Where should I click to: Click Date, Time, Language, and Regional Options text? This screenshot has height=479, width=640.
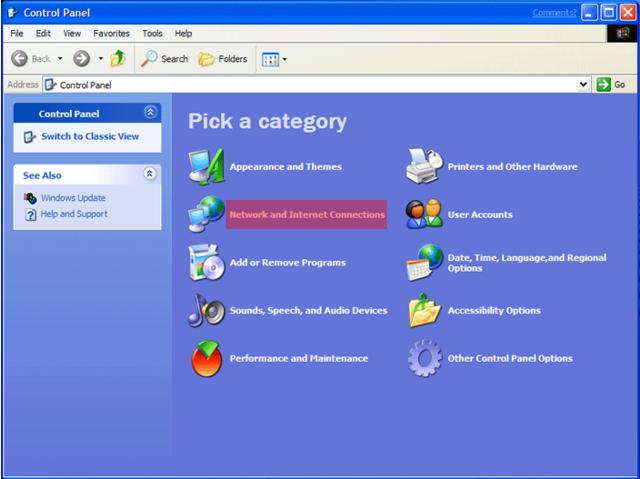(527, 263)
